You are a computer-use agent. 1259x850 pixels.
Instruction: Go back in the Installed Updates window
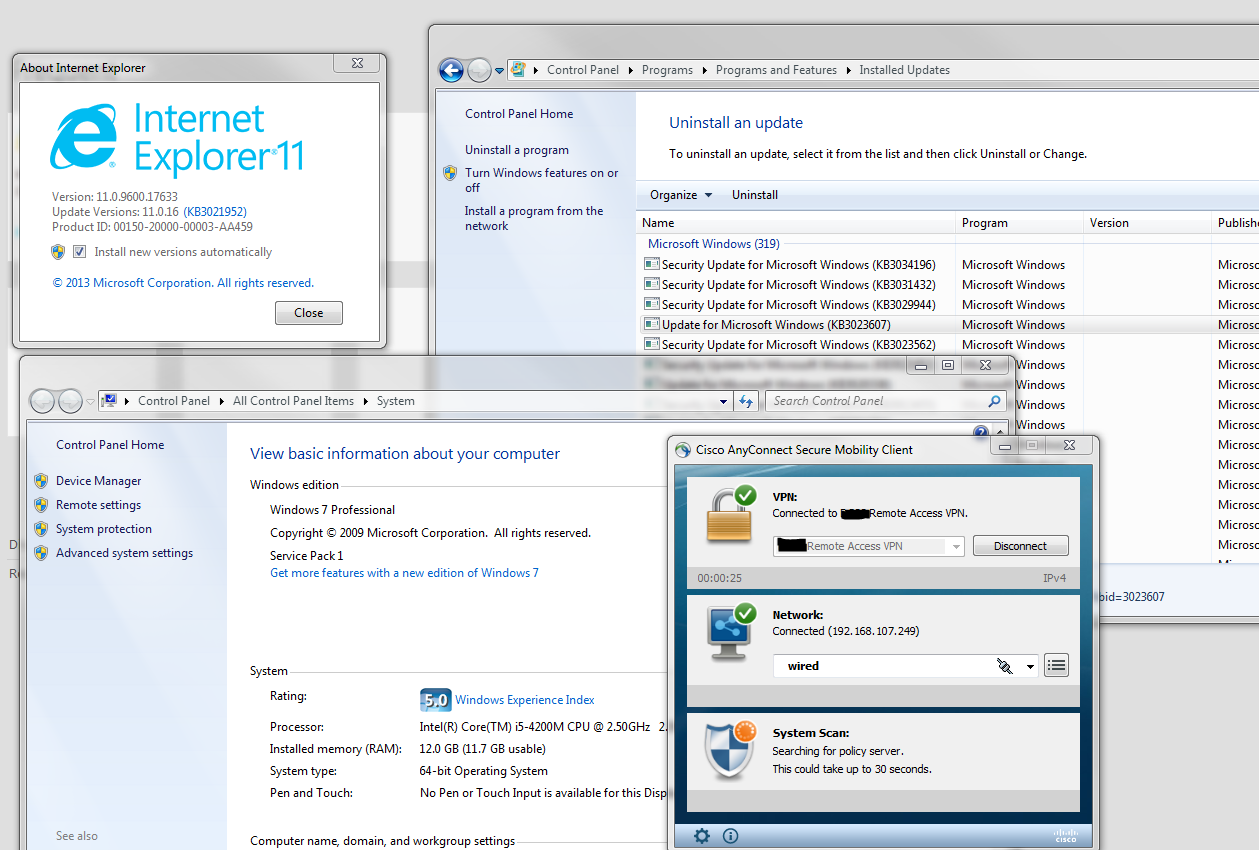[451, 70]
